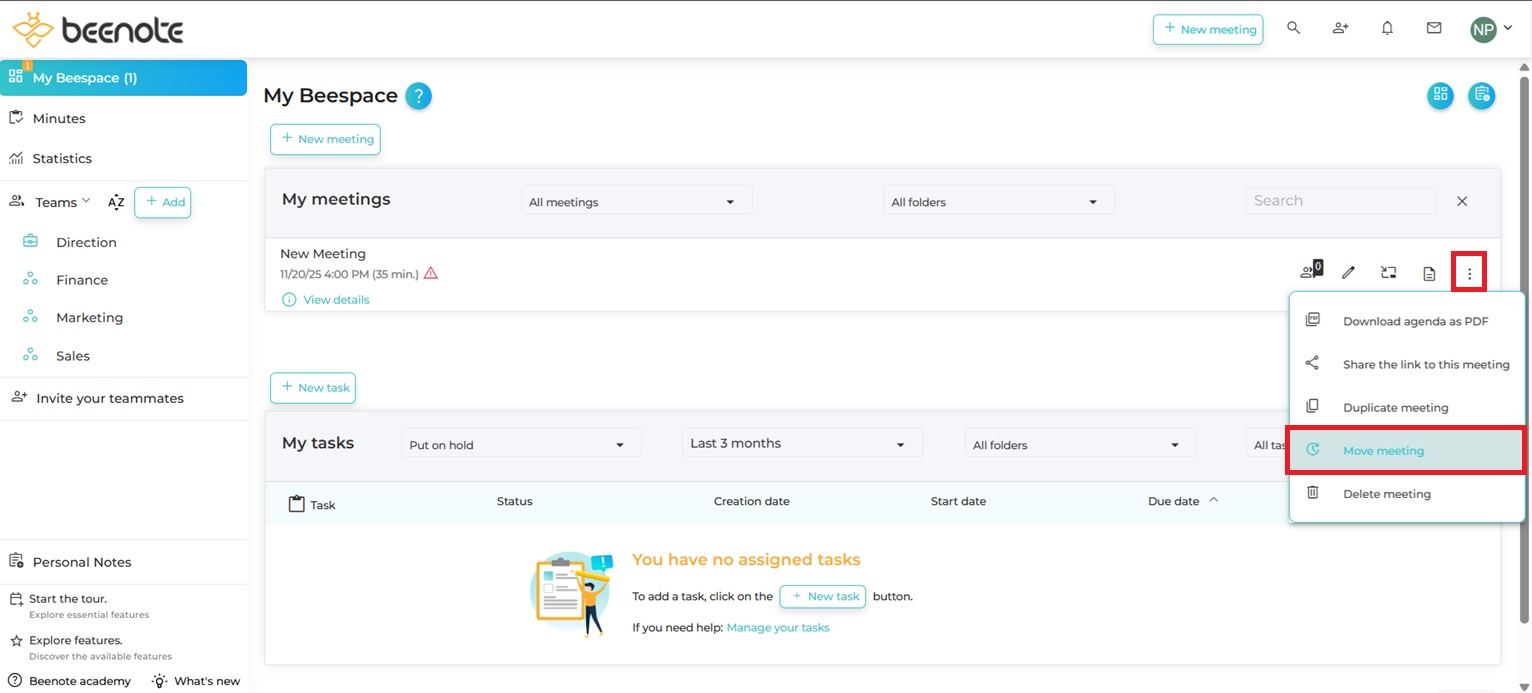Click the add user icon in header

1340,29
